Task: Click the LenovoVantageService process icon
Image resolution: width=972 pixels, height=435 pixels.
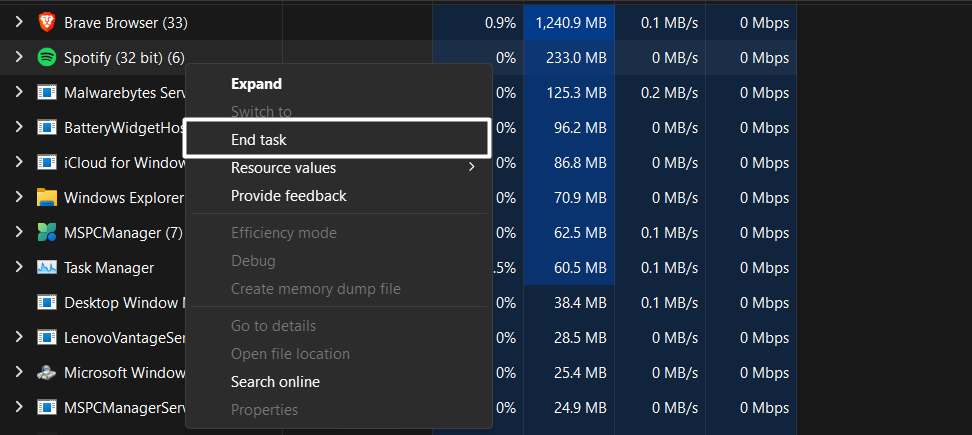Action: [46, 337]
